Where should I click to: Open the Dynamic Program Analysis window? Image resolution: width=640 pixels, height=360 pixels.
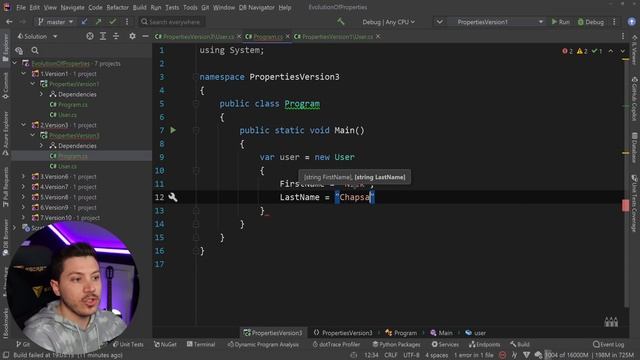click(x=263, y=344)
